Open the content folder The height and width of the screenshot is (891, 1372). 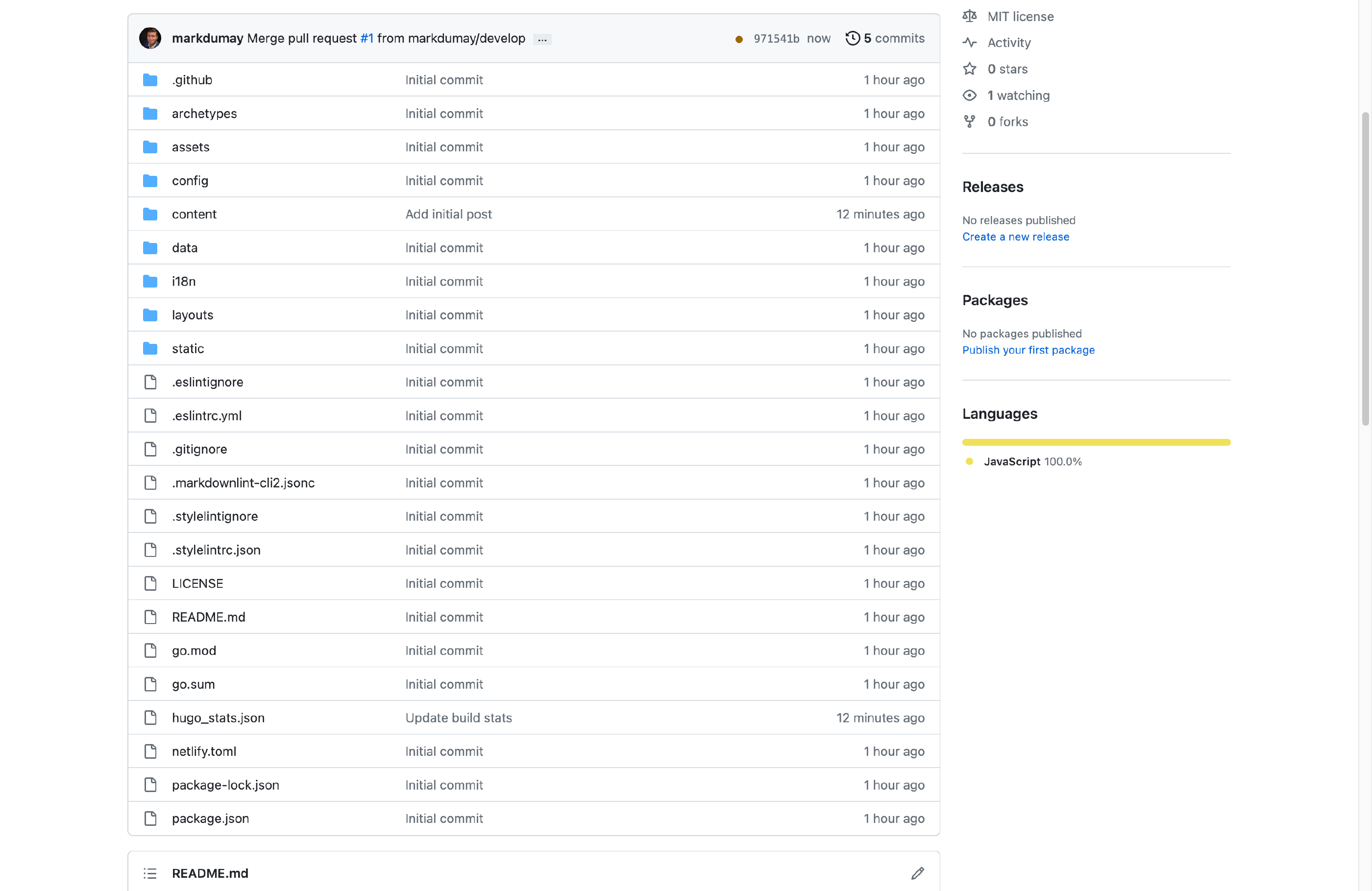(x=194, y=215)
